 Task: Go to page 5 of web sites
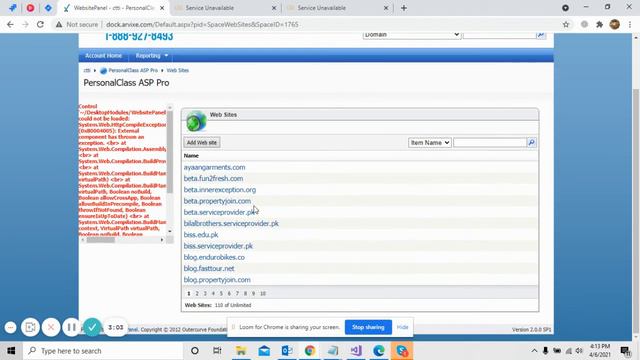pyautogui.click(x=221, y=293)
